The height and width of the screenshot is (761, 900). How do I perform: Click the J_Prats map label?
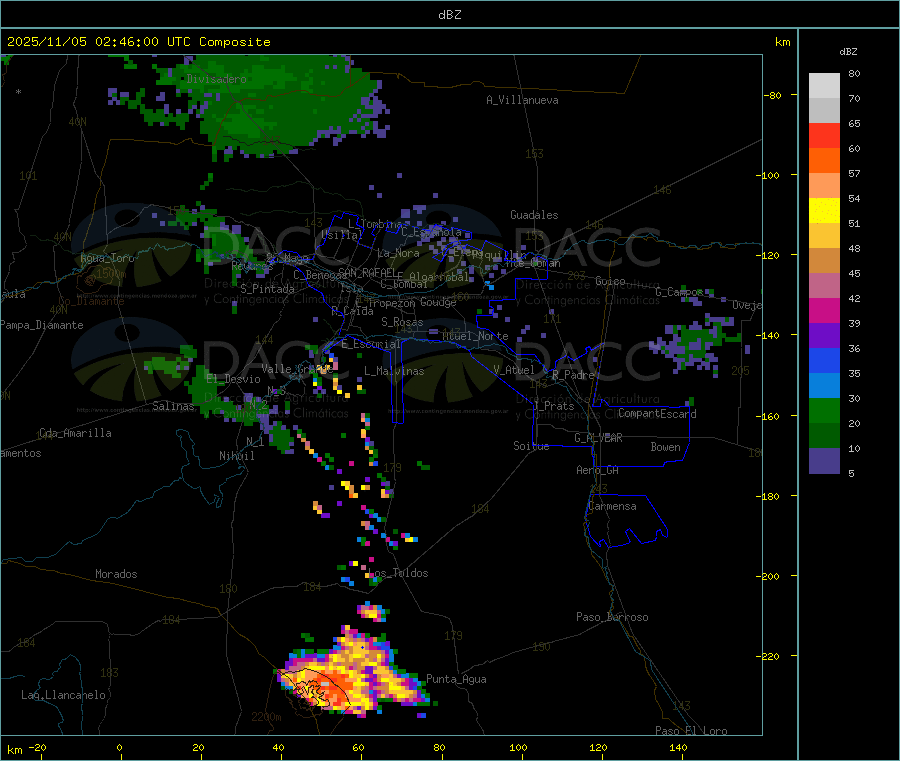[554, 405]
